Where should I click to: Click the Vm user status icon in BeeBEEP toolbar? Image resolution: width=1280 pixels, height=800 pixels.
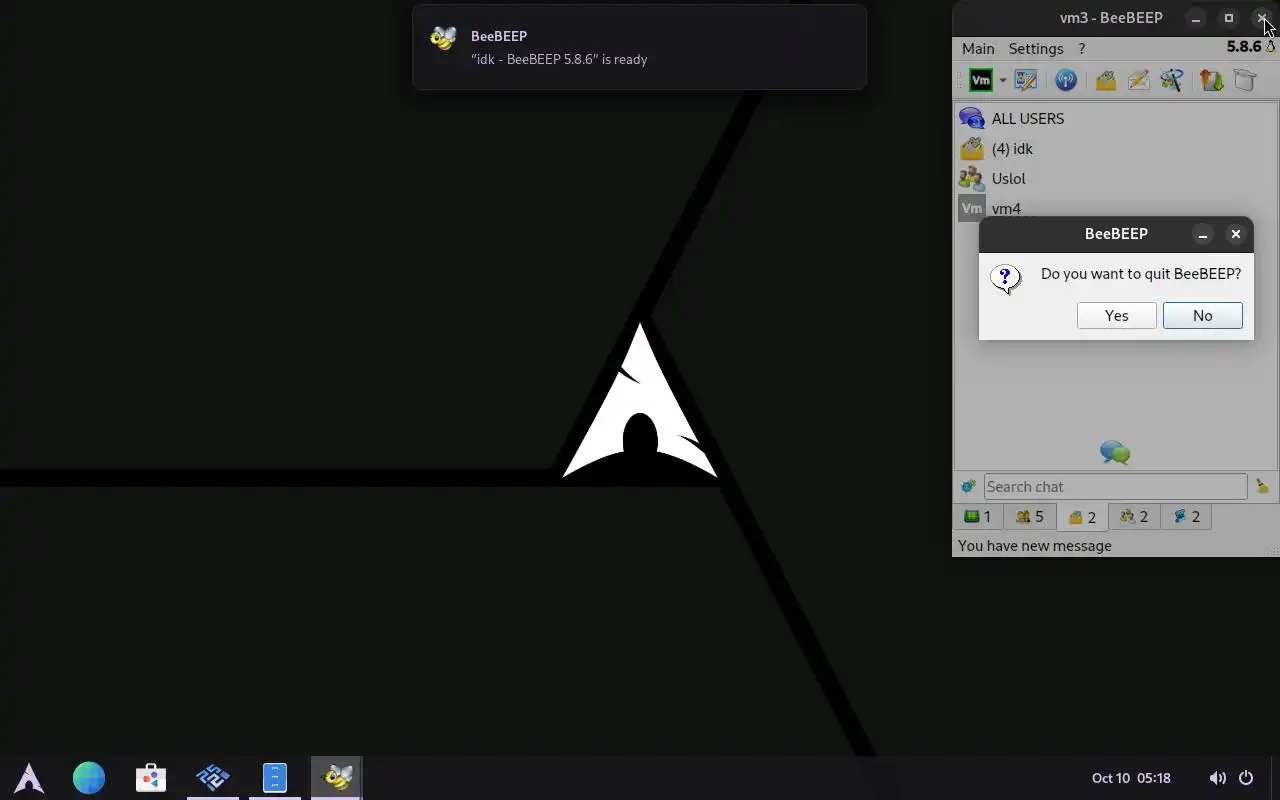coord(981,81)
